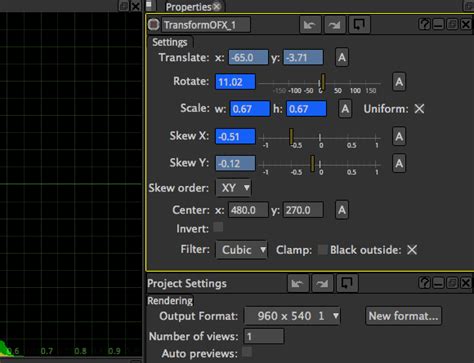Select the Settings tab

pyautogui.click(x=170, y=42)
